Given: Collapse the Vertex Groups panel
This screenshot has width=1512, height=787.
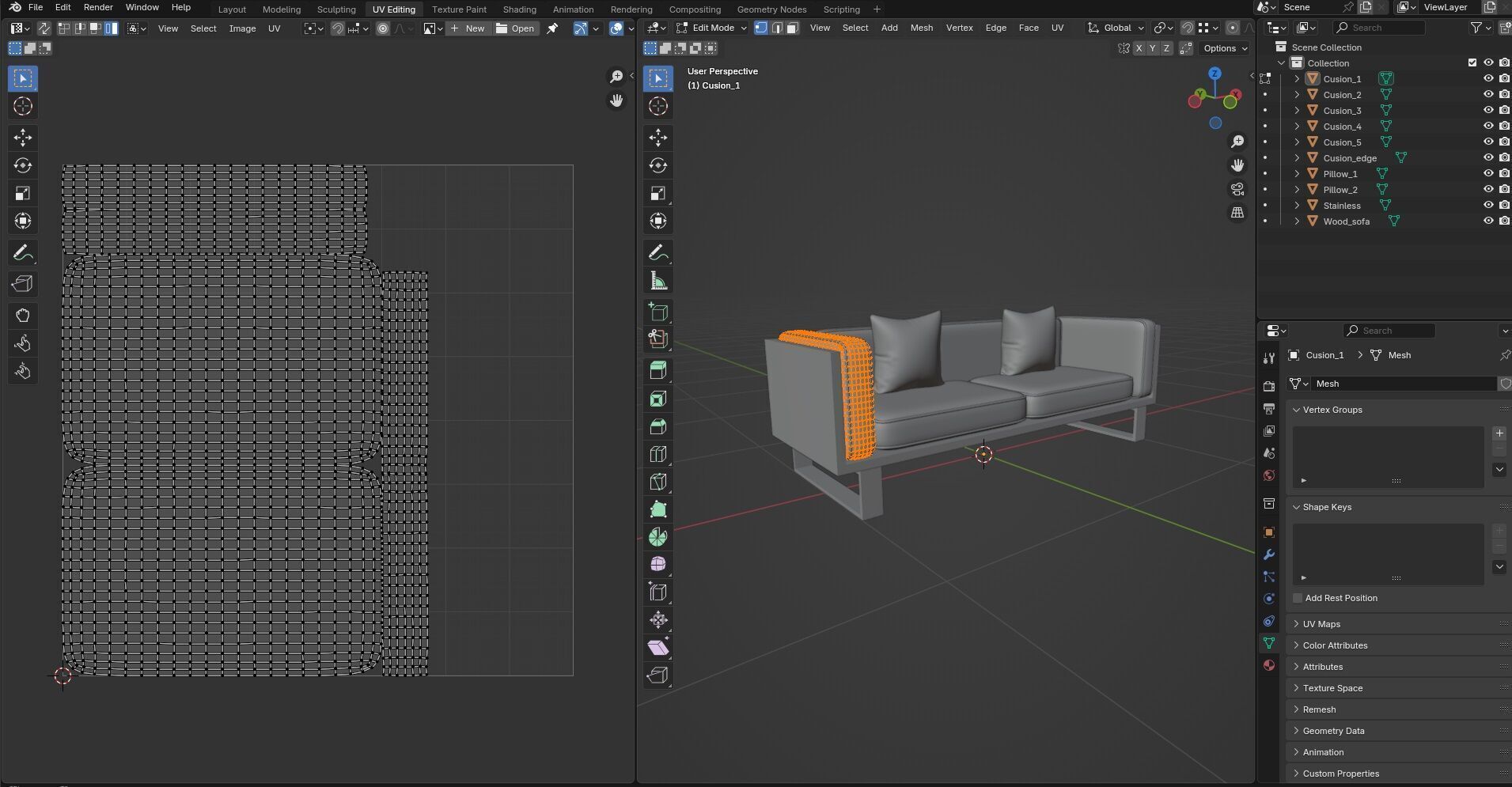Looking at the screenshot, I should (1332, 410).
